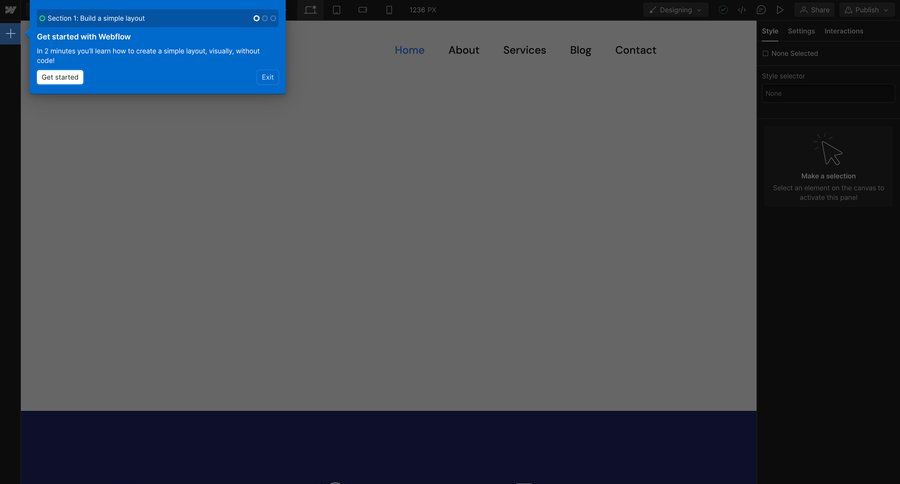Click Get started in the tutorial popup
This screenshot has height=484, width=900.
point(60,77)
